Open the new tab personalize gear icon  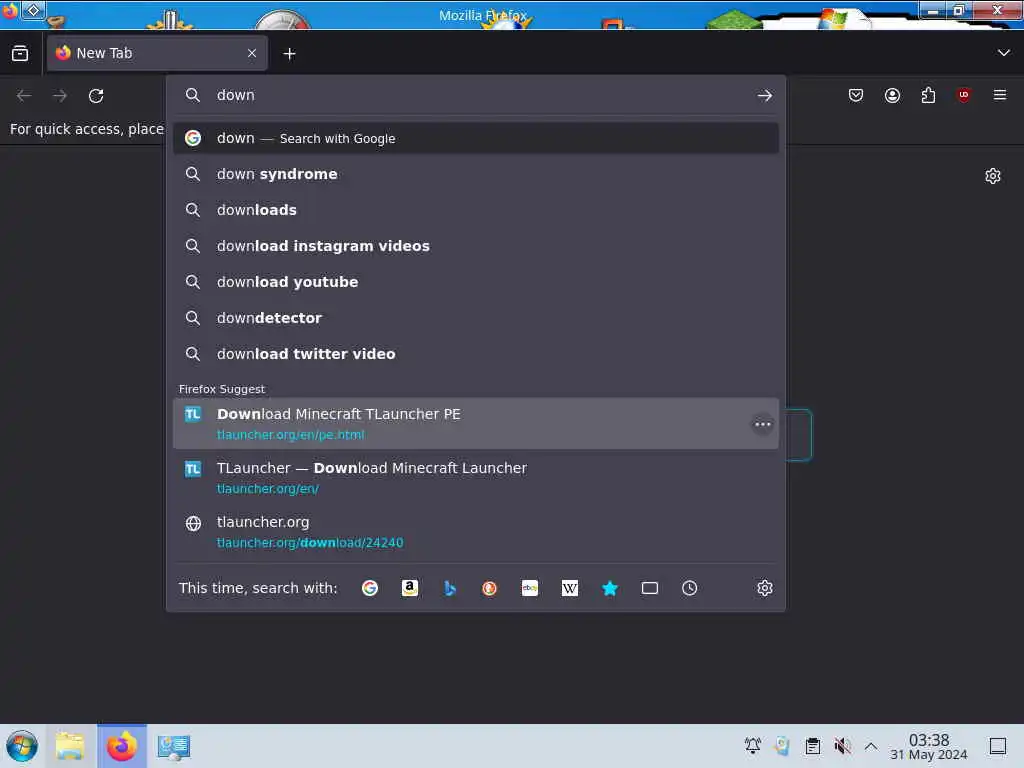click(x=993, y=176)
